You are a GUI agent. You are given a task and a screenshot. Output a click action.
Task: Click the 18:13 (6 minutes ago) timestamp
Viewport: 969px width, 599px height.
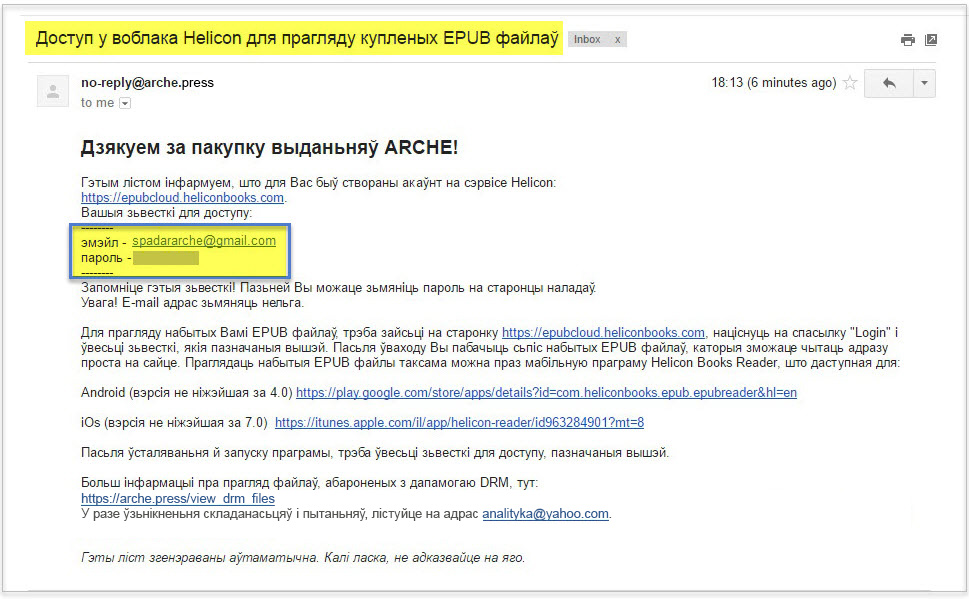774,83
